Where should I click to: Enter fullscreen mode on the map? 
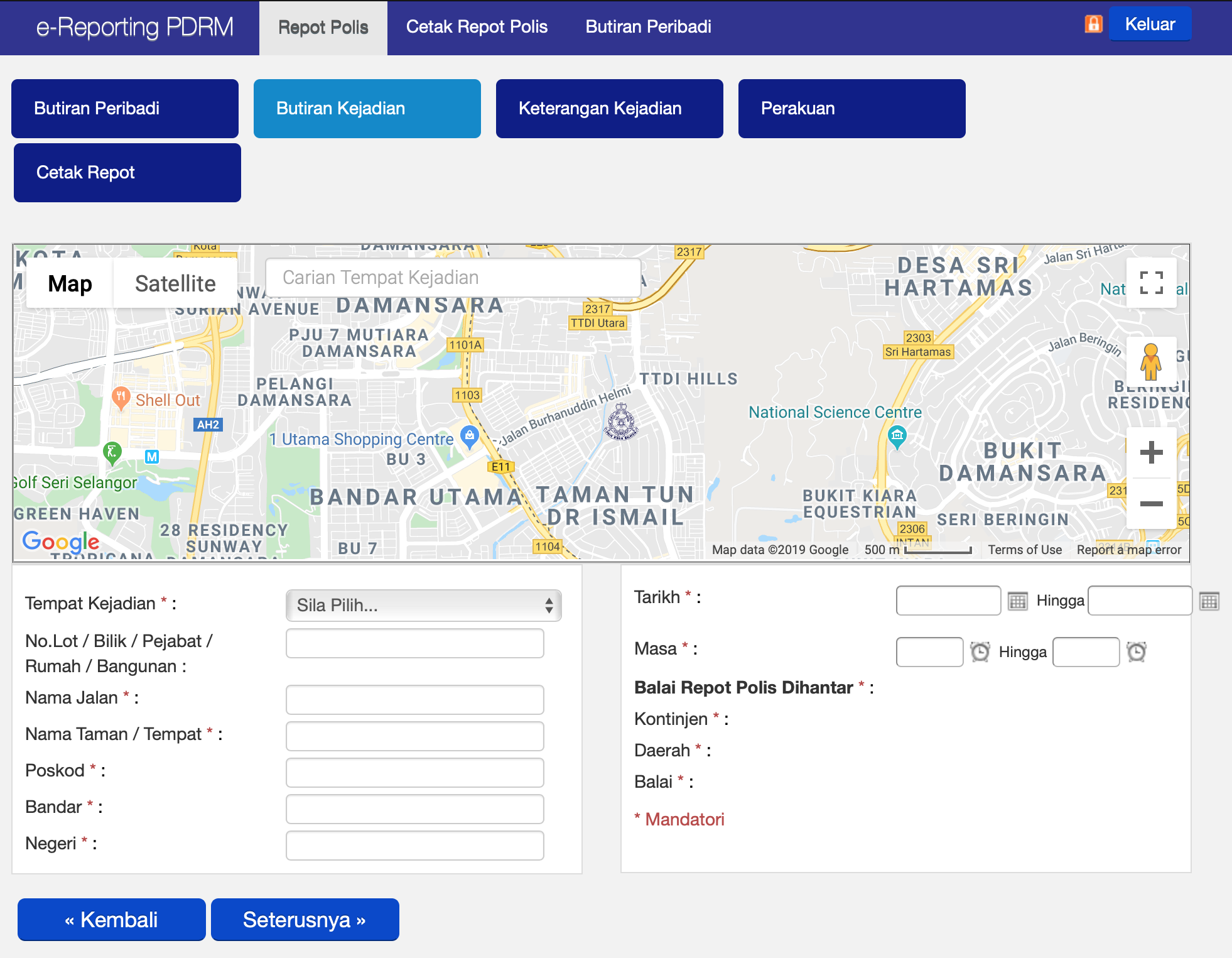click(x=1152, y=283)
